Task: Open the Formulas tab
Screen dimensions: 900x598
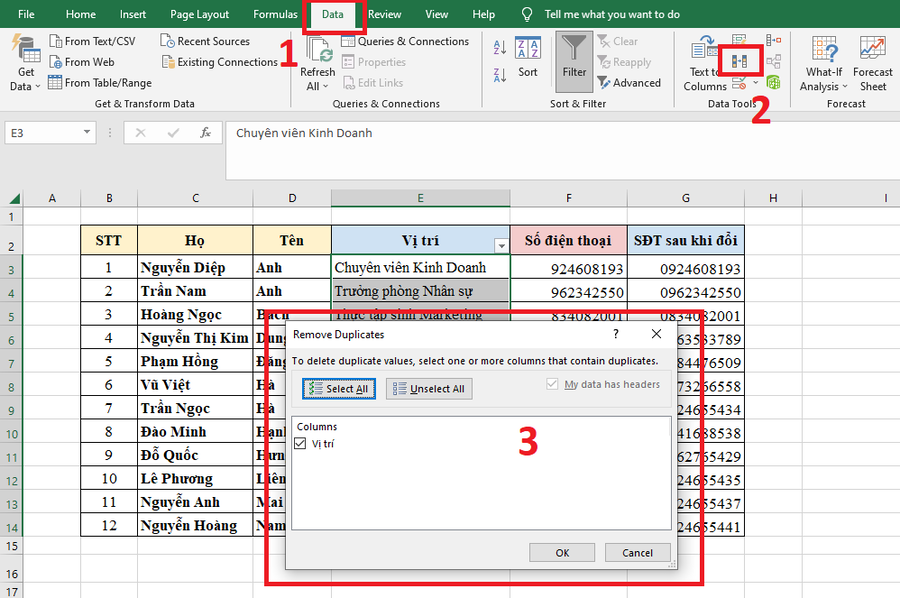Action: click(x=276, y=14)
